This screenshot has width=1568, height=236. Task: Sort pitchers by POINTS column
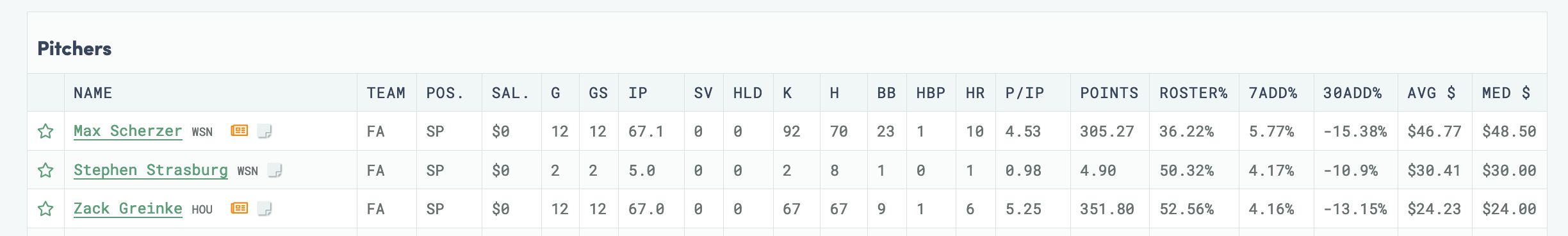[1109, 93]
